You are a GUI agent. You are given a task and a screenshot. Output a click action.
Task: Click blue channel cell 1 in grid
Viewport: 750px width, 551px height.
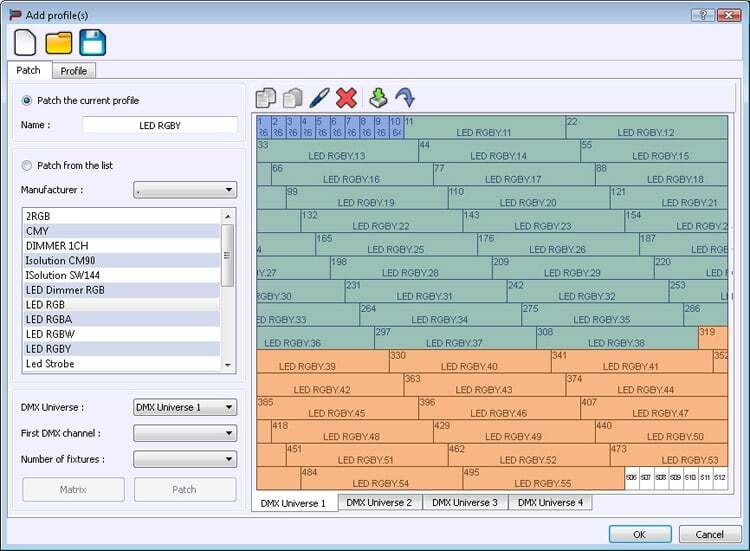click(264, 127)
